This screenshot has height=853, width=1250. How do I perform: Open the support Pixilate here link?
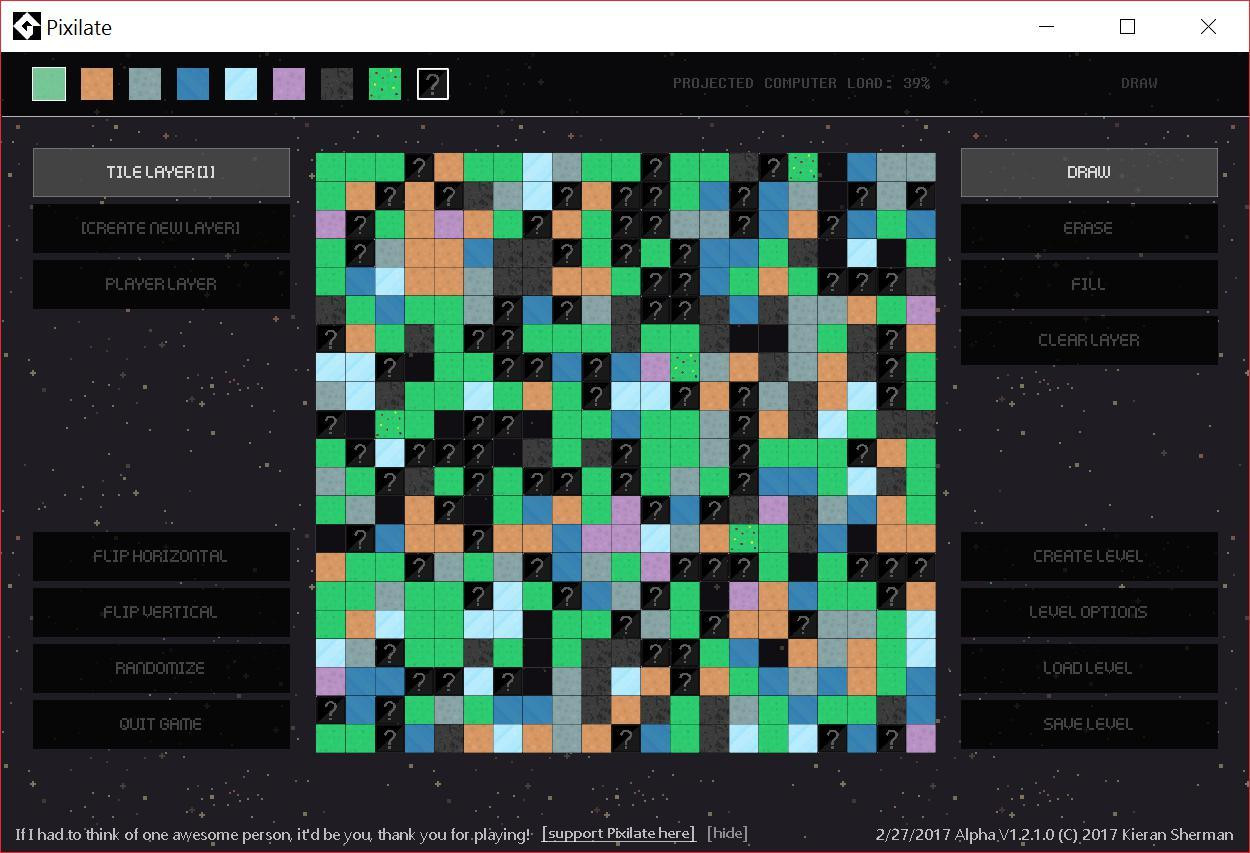[x=618, y=833]
